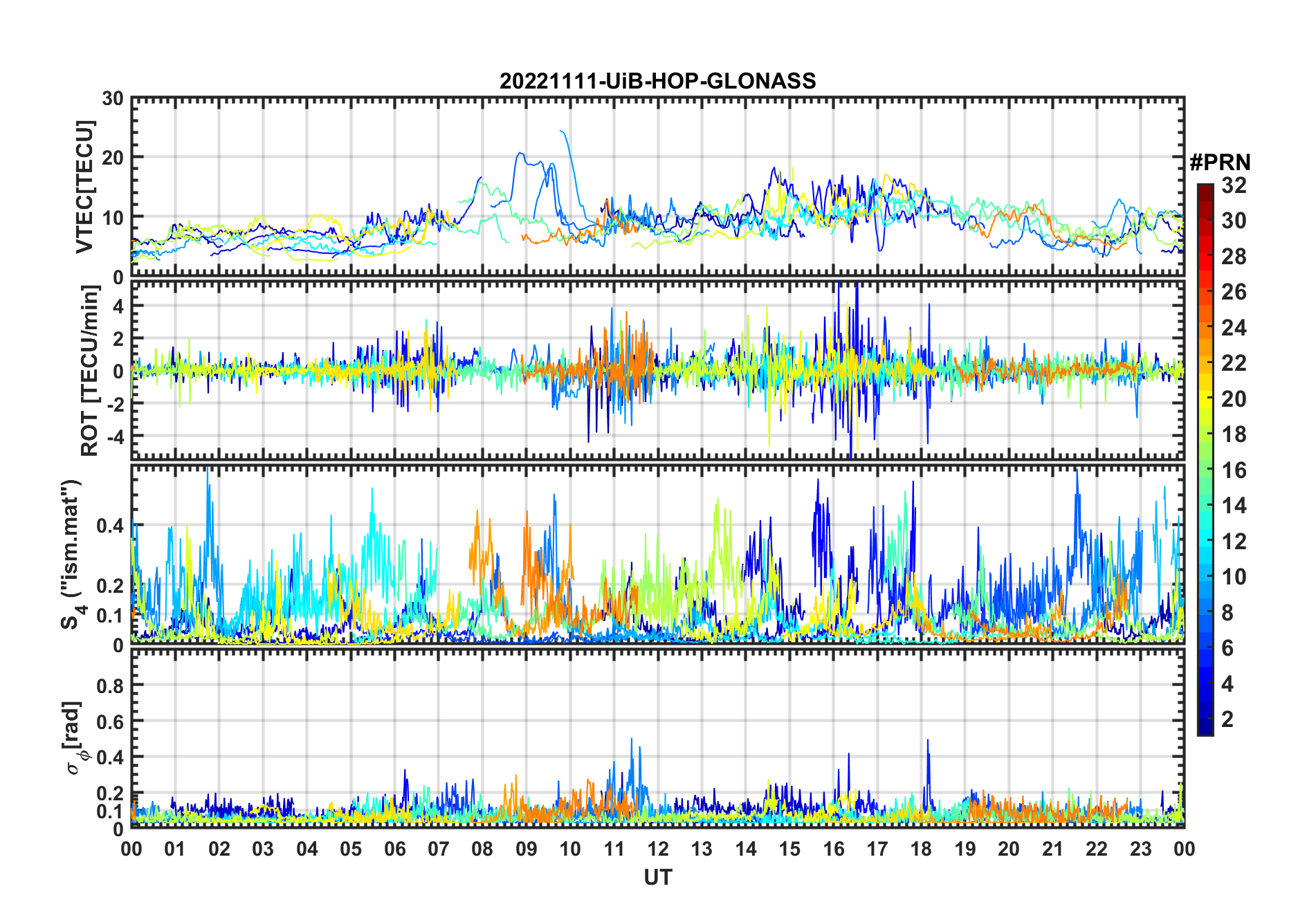Screen dimensions: 1316x920
Task: Select the UT x-axis label
Action: [657, 877]
